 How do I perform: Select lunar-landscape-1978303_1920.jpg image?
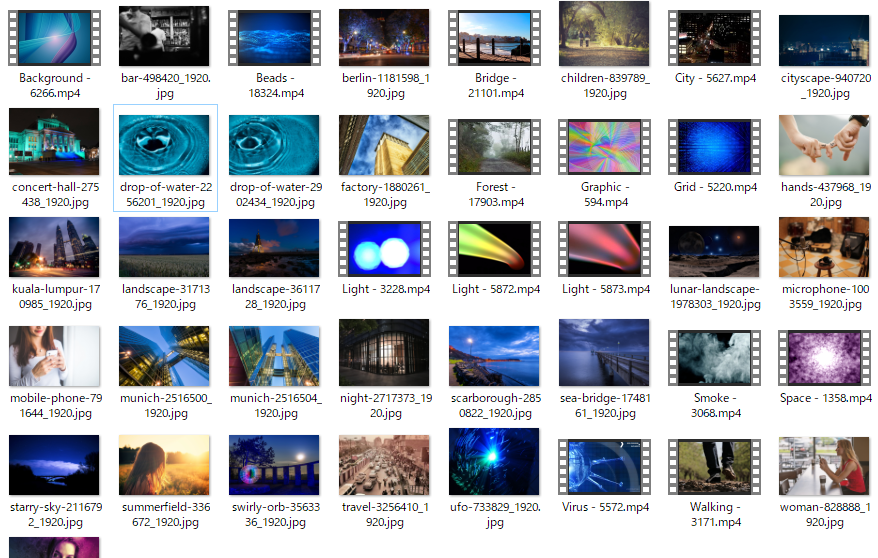tap(714, 251)
